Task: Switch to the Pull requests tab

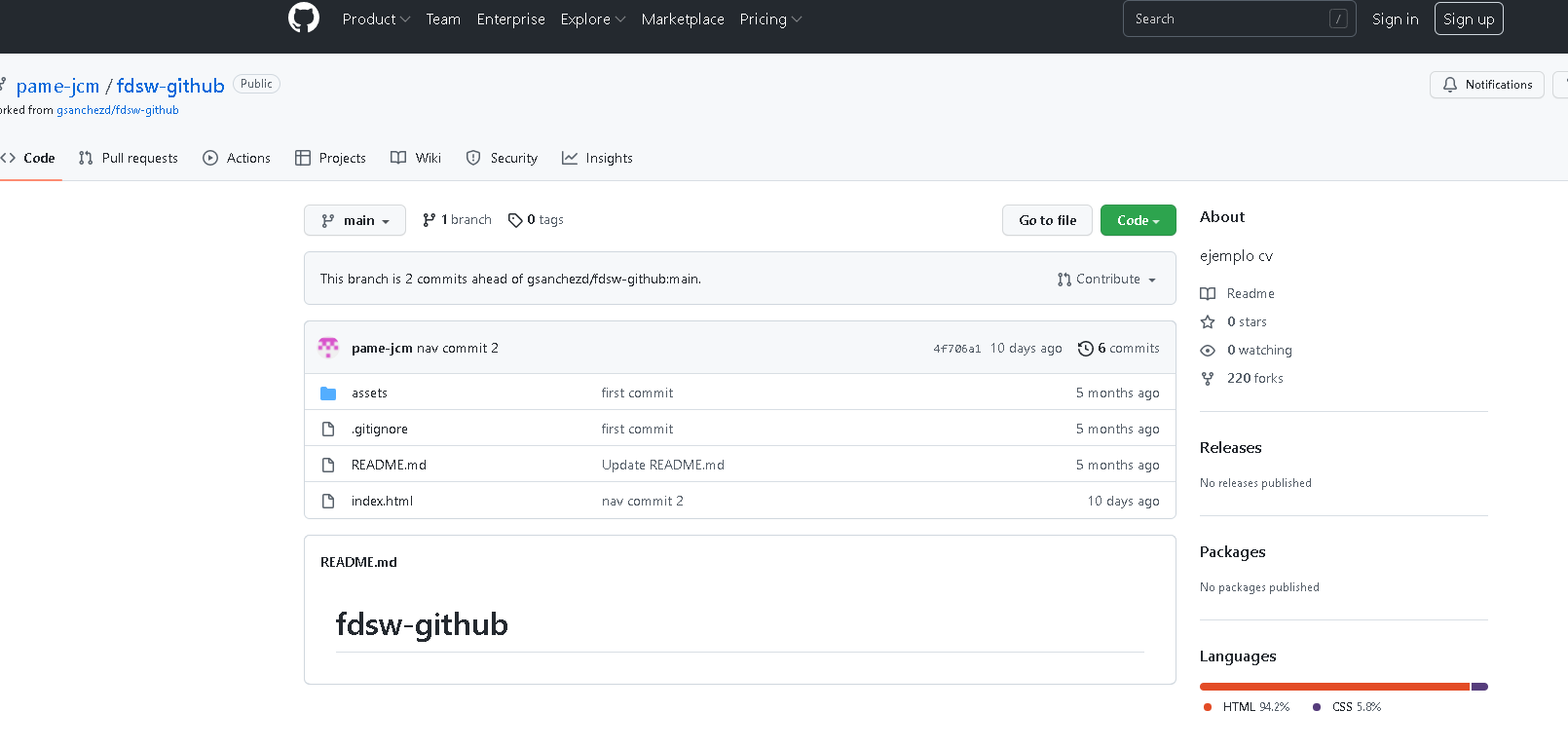Action: coord(129,158)
